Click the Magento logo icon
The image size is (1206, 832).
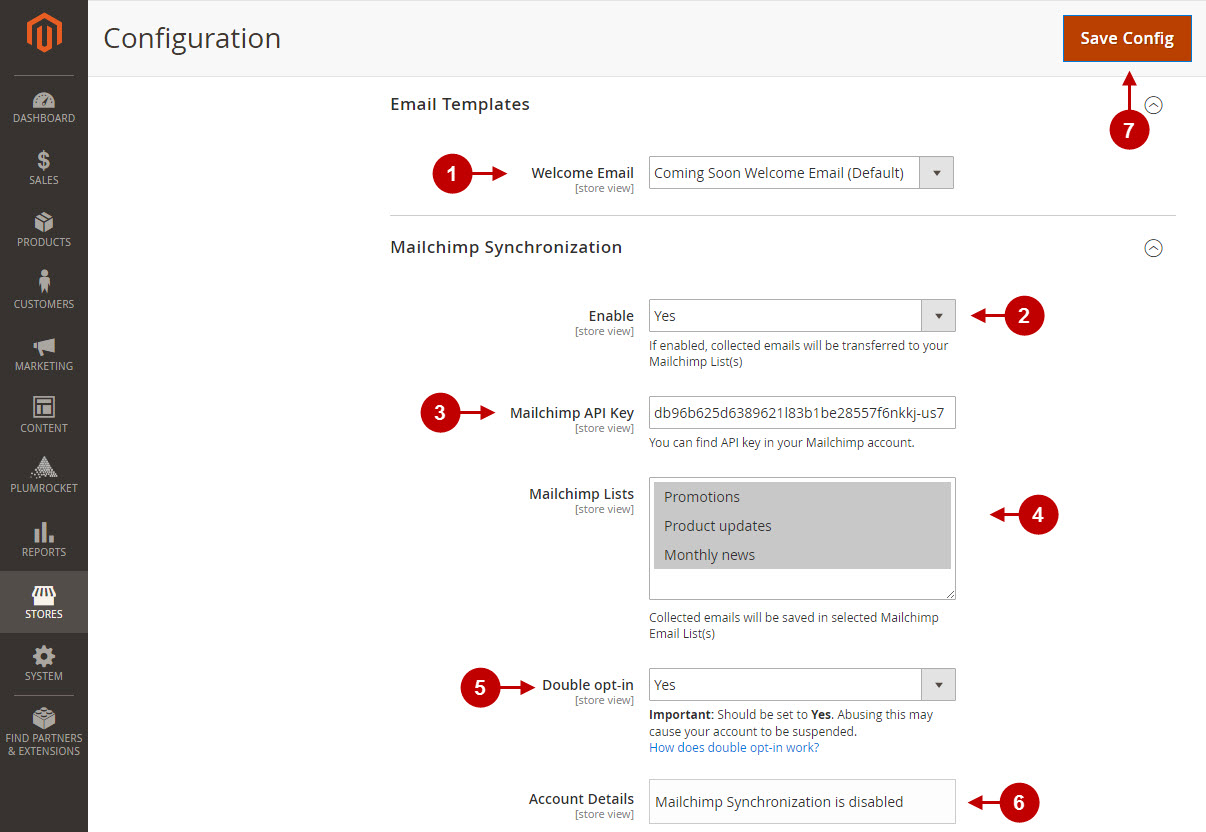pyautogui.click(x=44, y=35)
